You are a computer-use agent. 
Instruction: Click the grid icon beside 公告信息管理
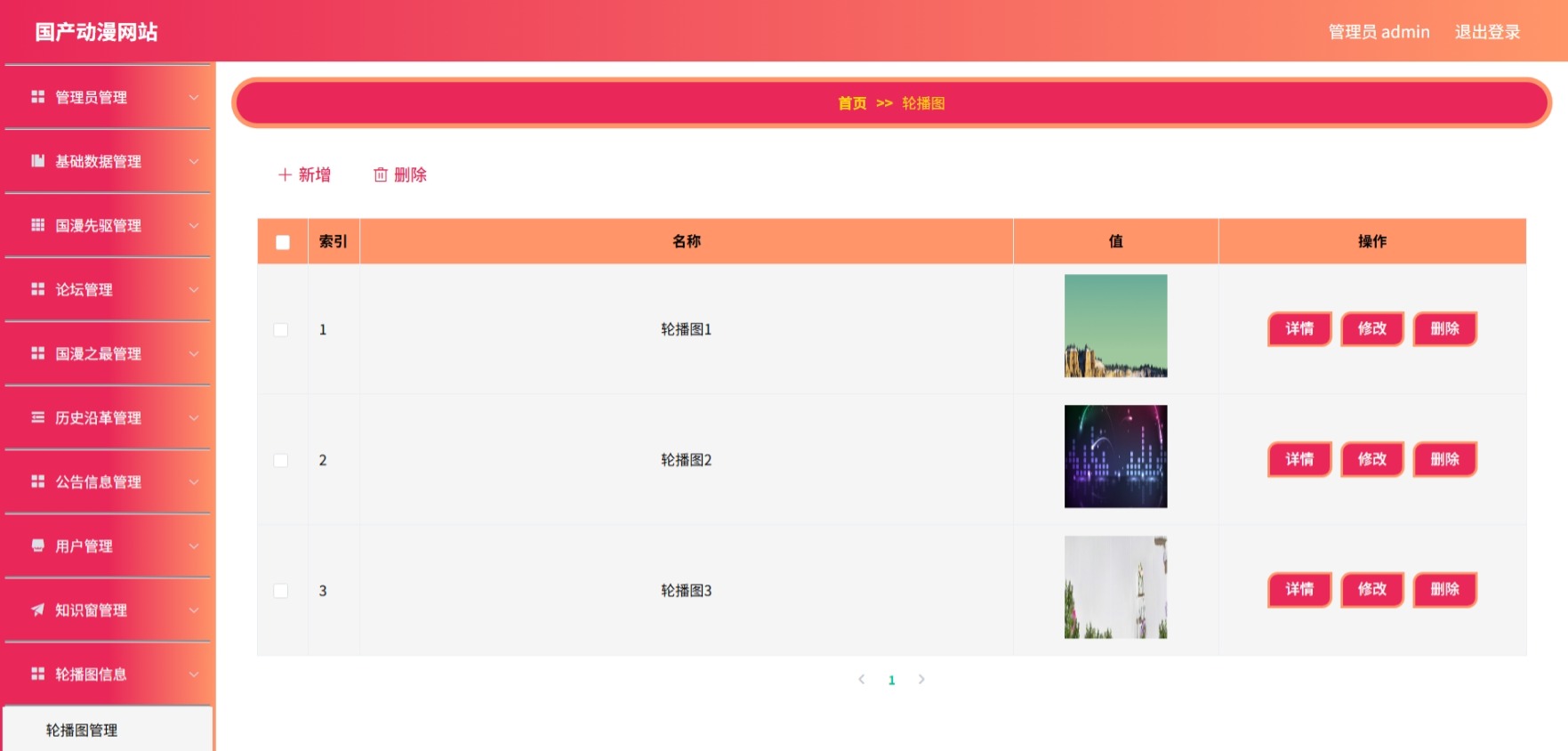pos(37,481)
